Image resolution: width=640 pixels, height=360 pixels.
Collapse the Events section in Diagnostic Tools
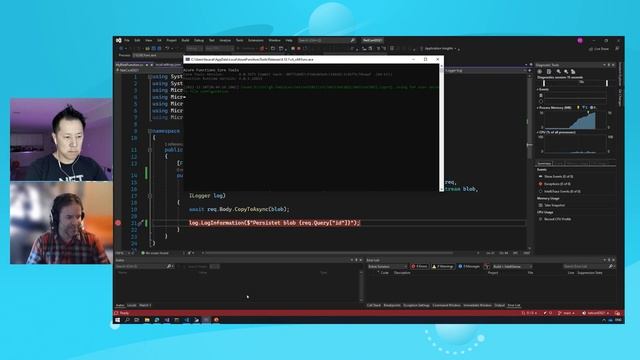pos(538,89)
